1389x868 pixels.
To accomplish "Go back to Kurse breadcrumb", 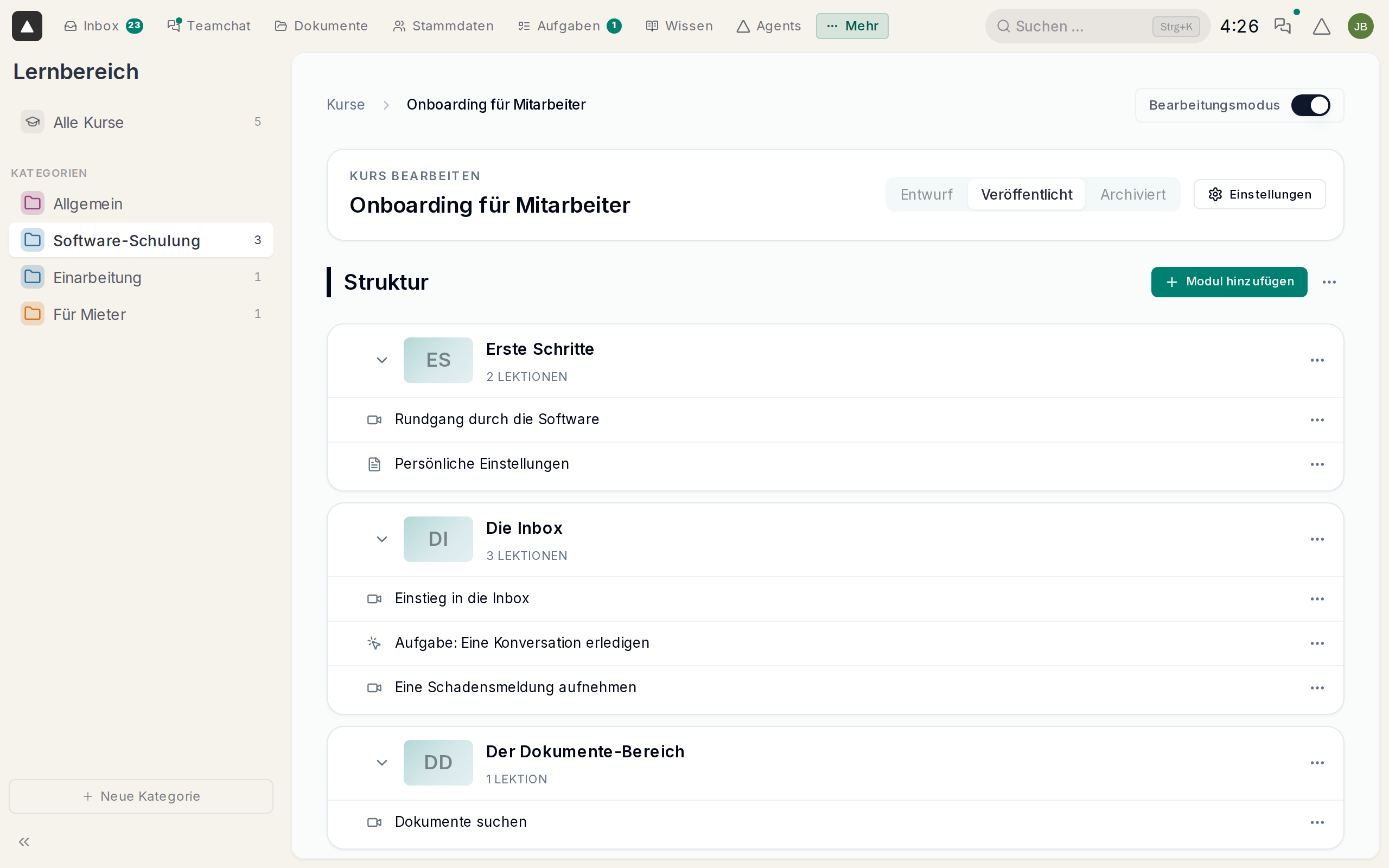I will [346, 105].
